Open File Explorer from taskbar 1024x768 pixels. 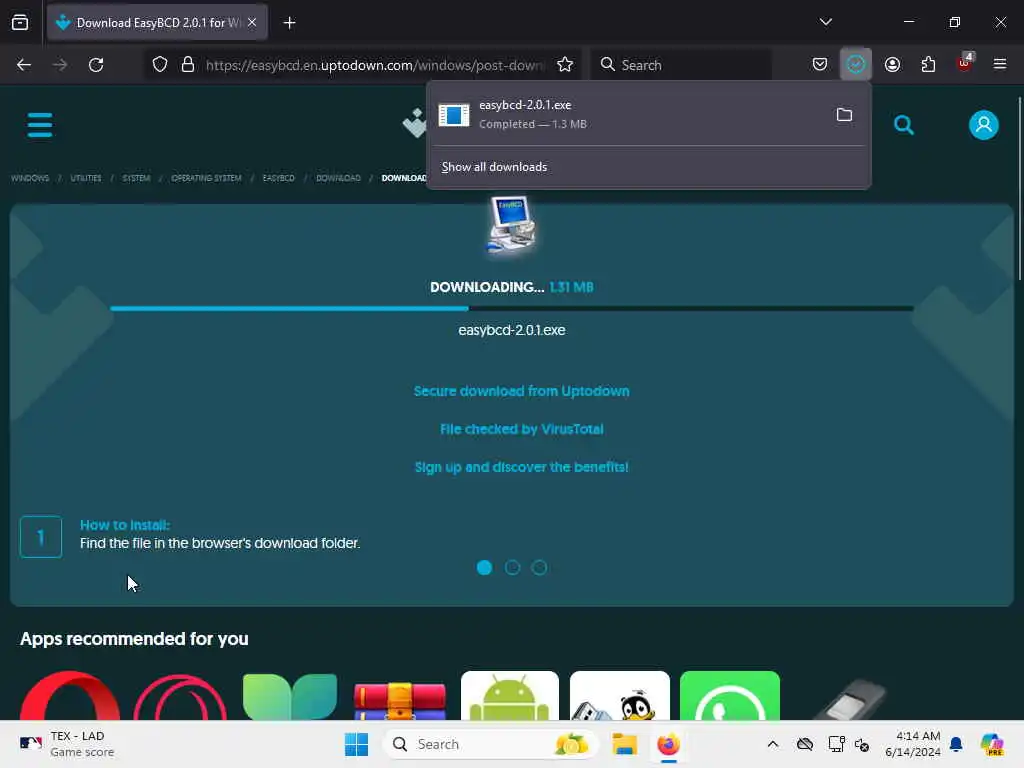624,744
